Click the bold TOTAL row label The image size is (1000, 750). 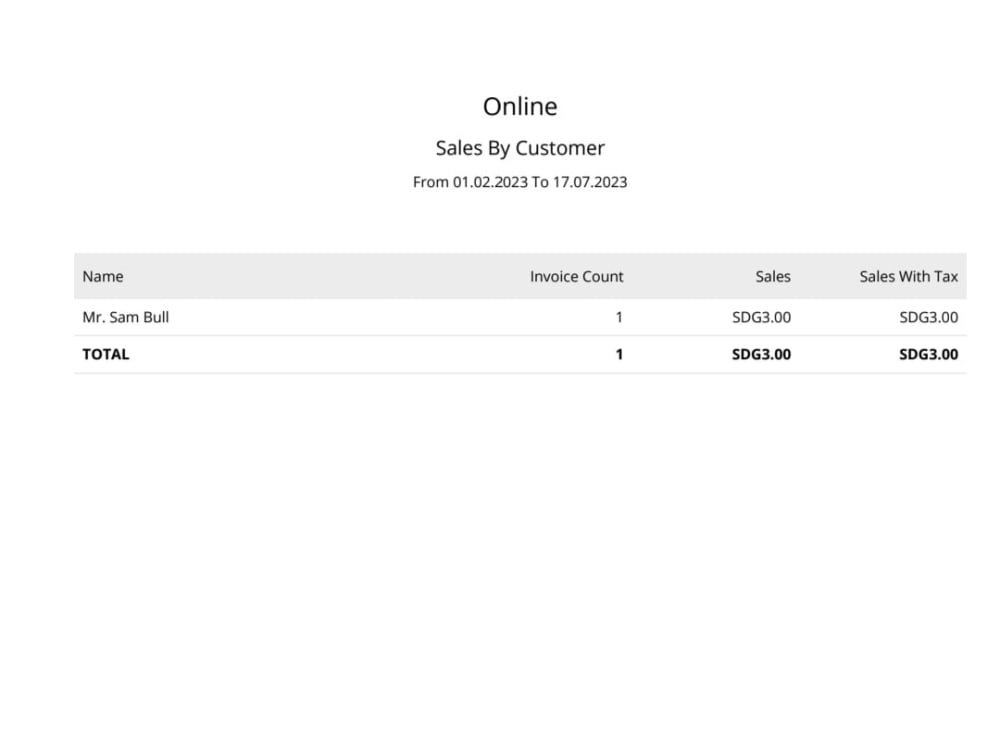tap(106, 355)
